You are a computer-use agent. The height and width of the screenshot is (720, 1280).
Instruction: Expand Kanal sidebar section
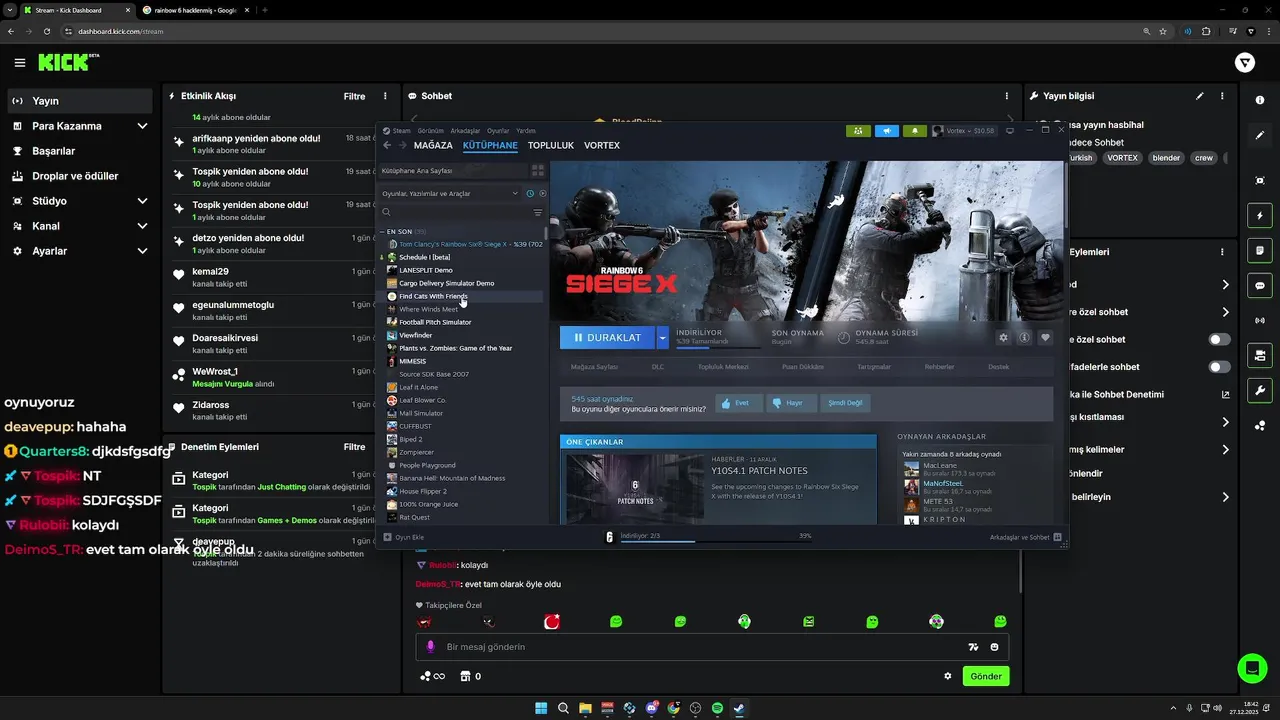[142, 226]
